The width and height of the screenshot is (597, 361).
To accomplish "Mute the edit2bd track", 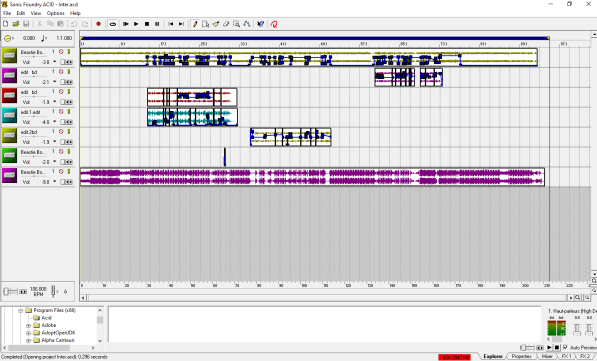I will [x=61, y=131].
